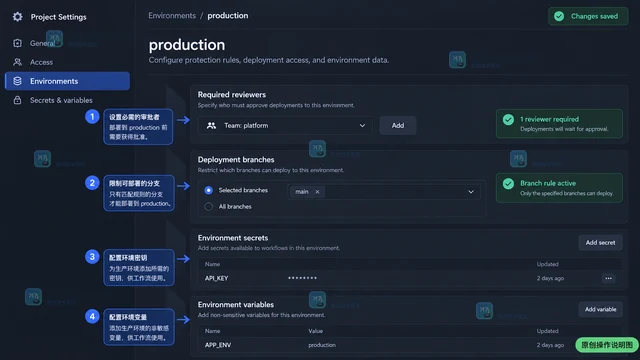
Task: Go to the Environments breadcrumb link
Action: pos(172,16)
